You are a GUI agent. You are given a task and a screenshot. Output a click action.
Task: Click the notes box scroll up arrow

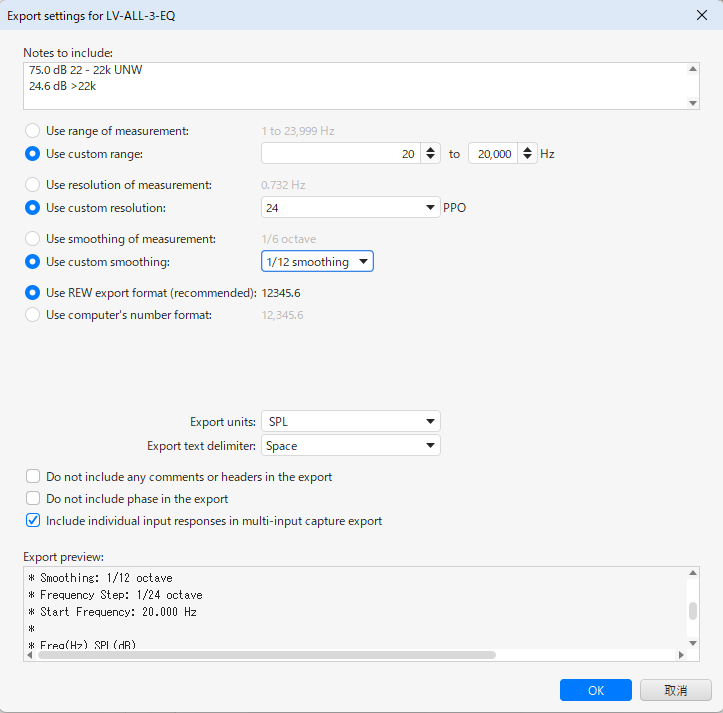(693, 69)
